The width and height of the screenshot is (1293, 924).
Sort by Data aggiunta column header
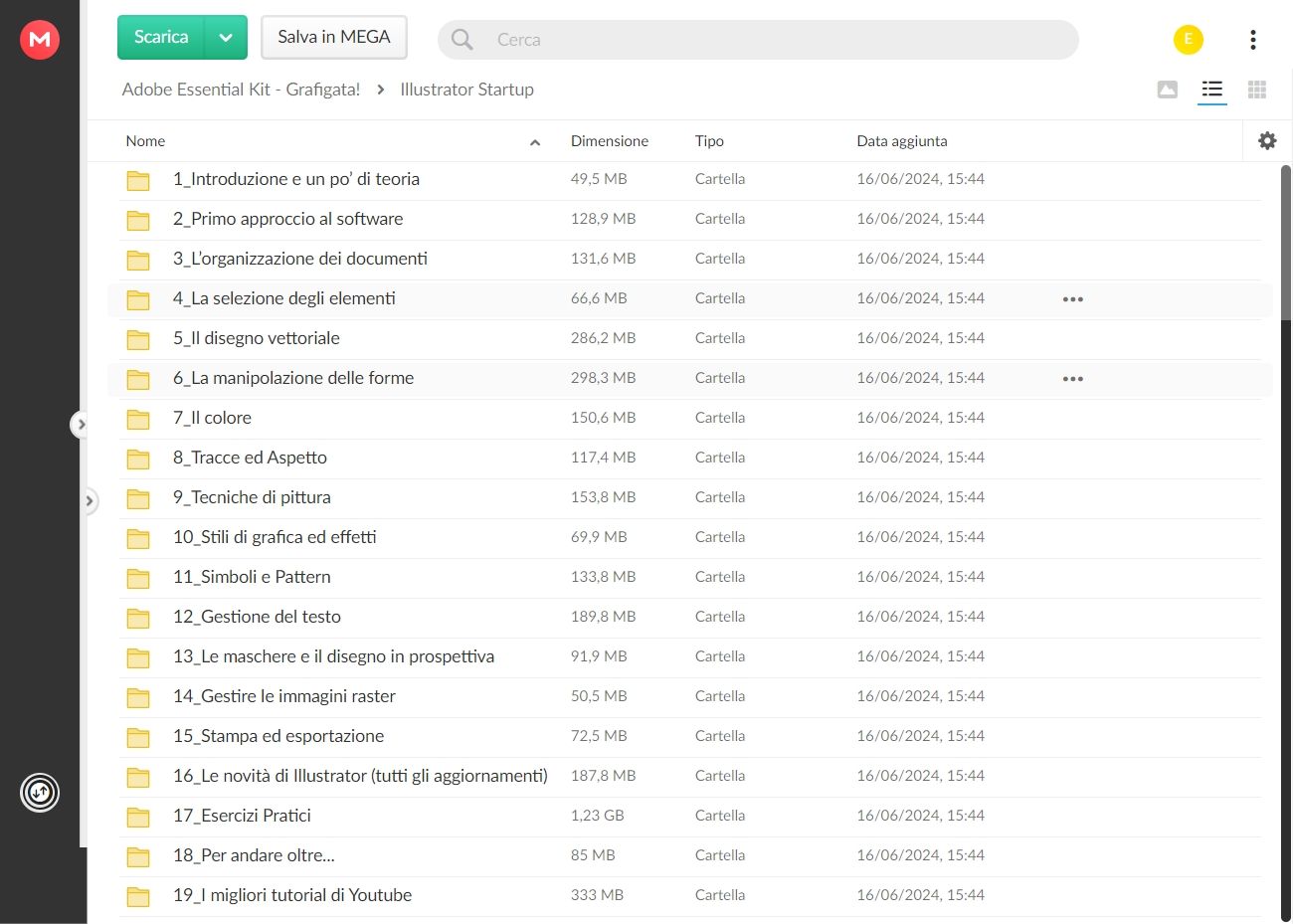902,141
